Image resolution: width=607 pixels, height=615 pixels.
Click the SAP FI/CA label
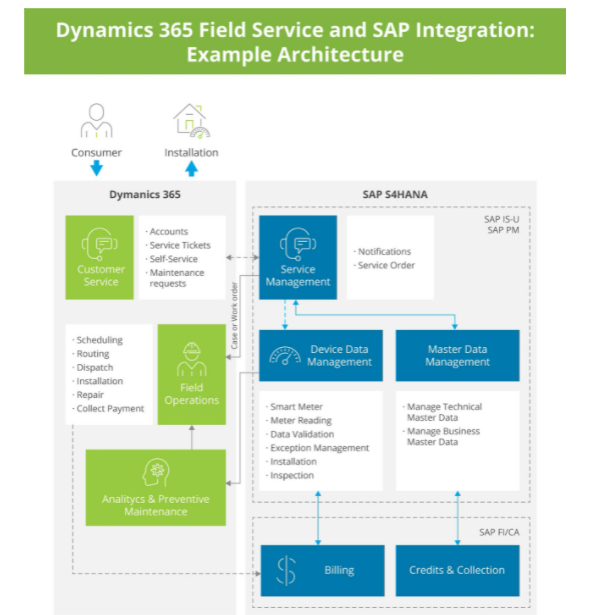point(499,532)
